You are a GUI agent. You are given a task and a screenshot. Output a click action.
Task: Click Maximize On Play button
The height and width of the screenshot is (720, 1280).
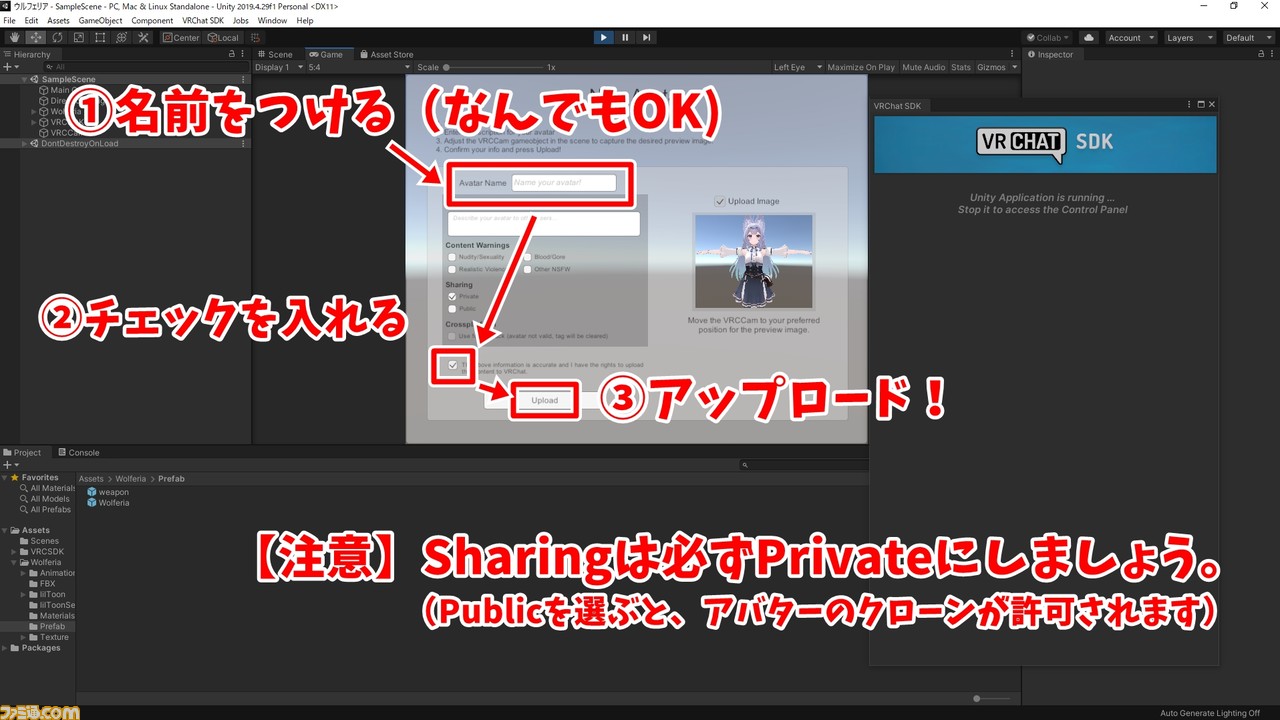coord(861,67)
